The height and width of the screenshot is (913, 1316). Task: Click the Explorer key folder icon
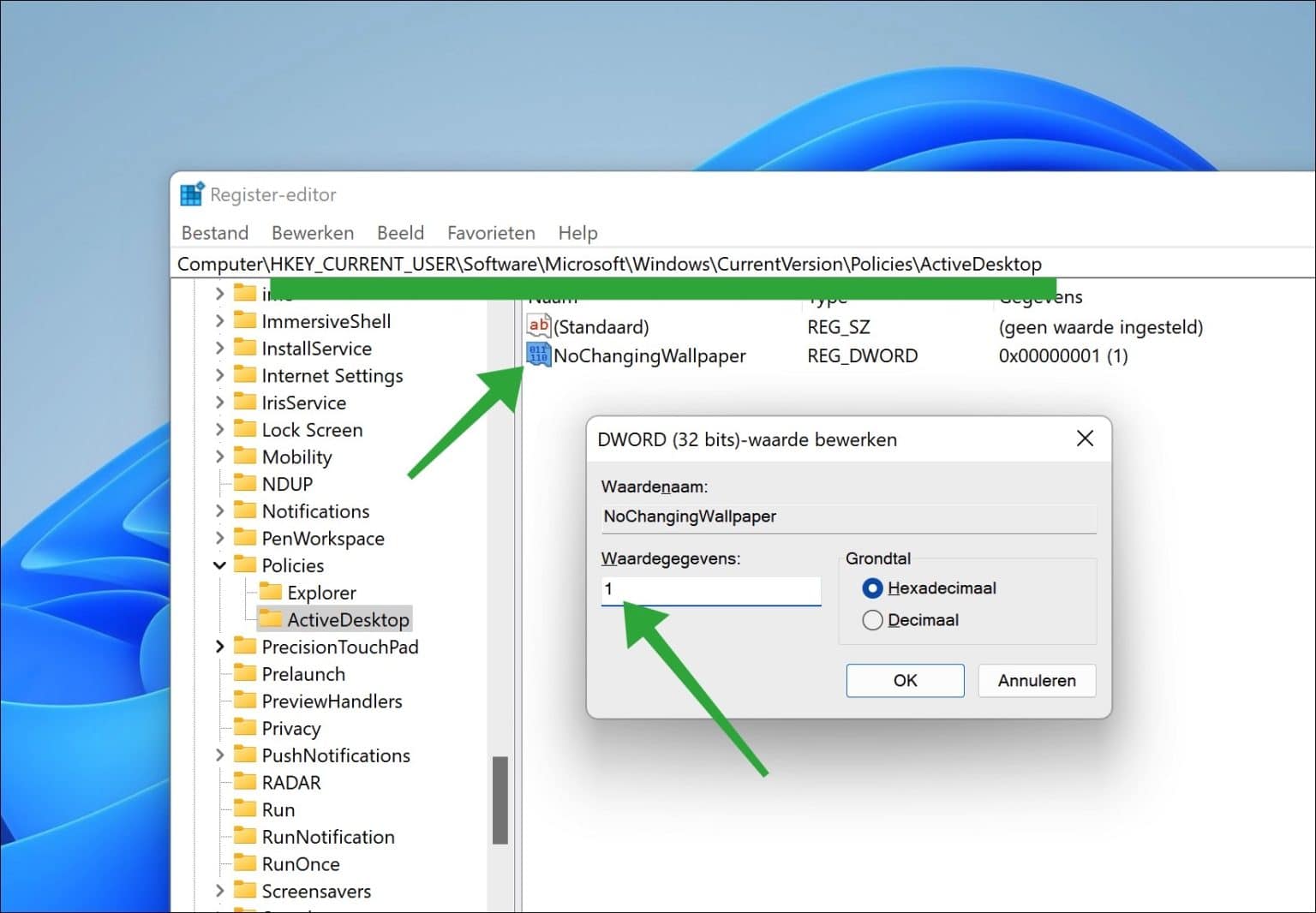click(x=270, y=592)
